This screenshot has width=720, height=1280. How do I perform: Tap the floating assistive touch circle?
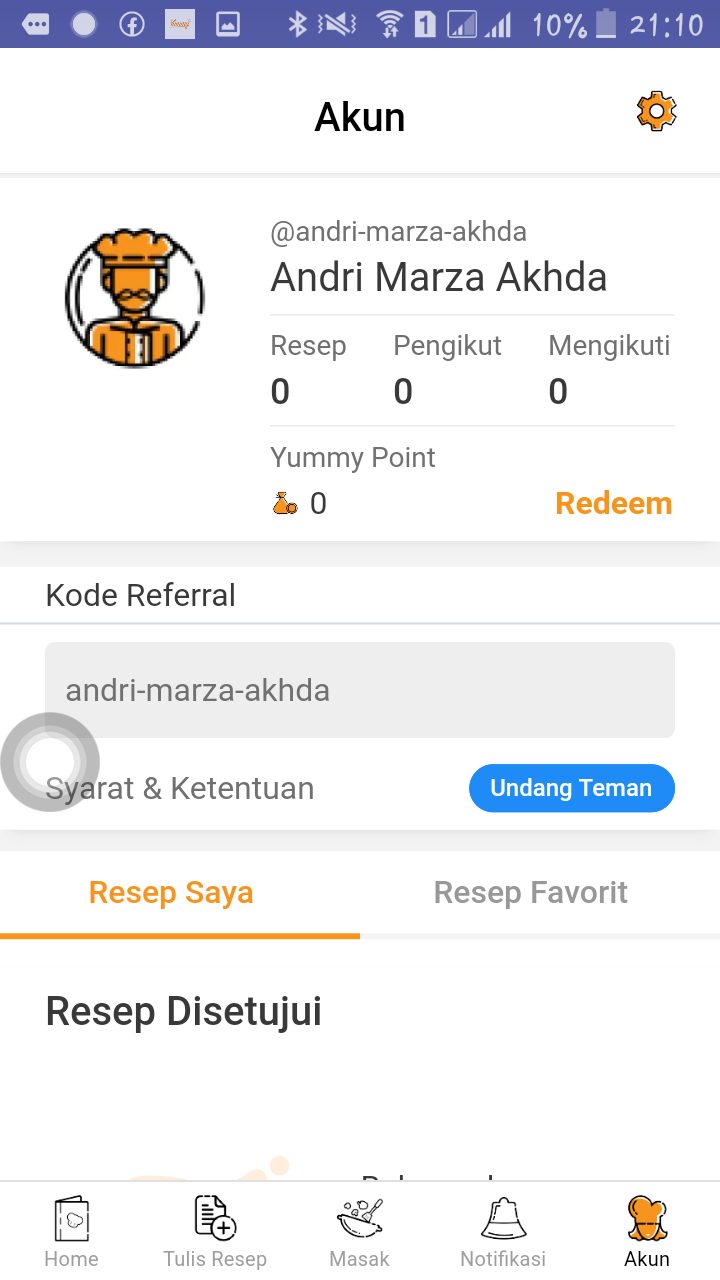tap(49, 762)
